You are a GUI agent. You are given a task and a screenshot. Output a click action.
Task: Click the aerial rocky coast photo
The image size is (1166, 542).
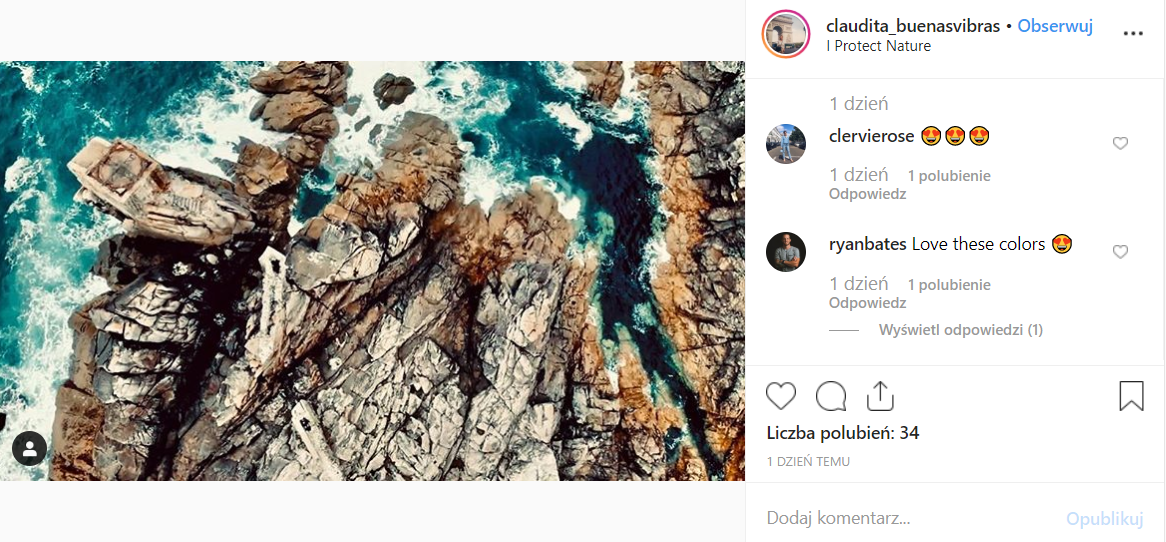click(x=372, y=270)
